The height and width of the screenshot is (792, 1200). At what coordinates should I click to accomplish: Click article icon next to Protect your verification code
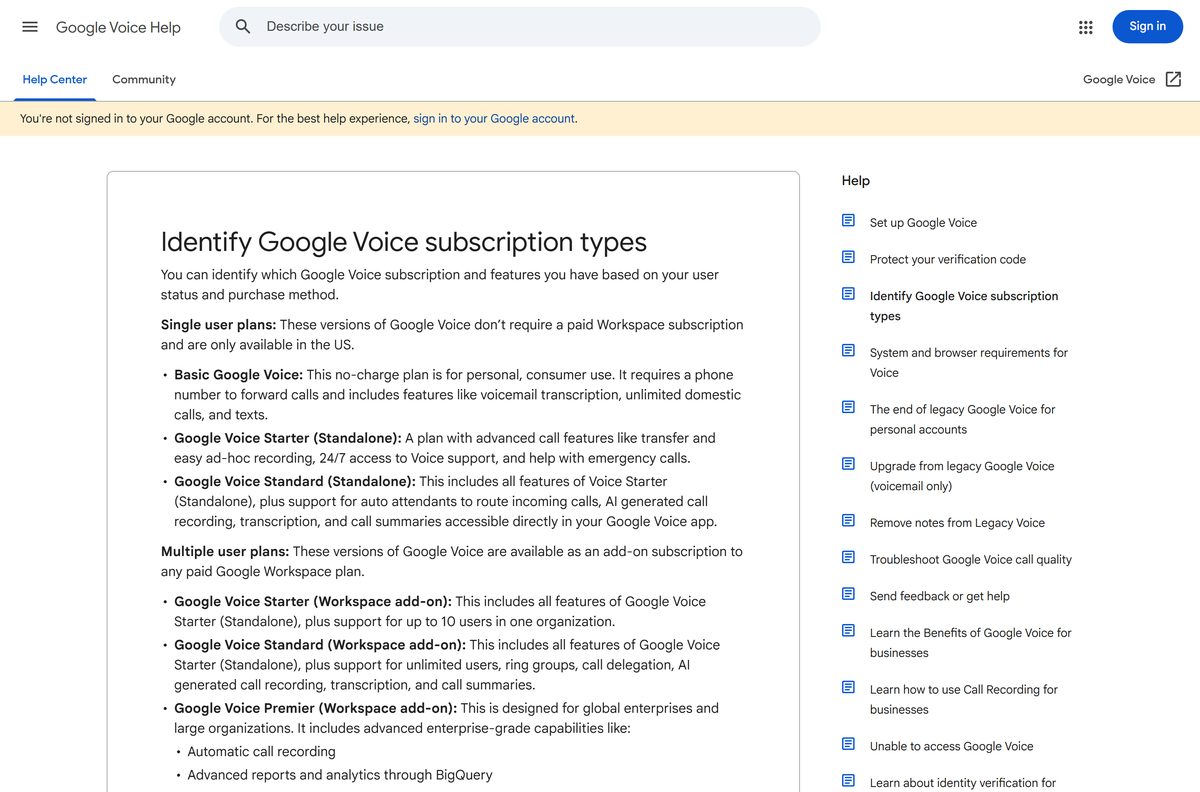(x=848, y=258)
